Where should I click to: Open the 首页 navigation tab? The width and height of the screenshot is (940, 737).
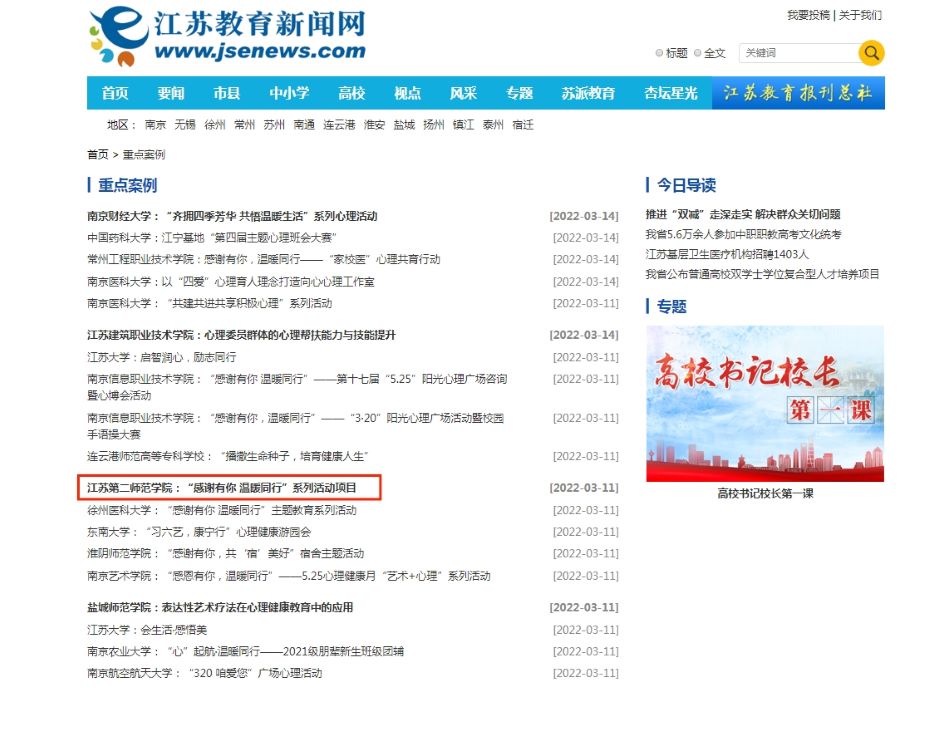coord(115,93)
